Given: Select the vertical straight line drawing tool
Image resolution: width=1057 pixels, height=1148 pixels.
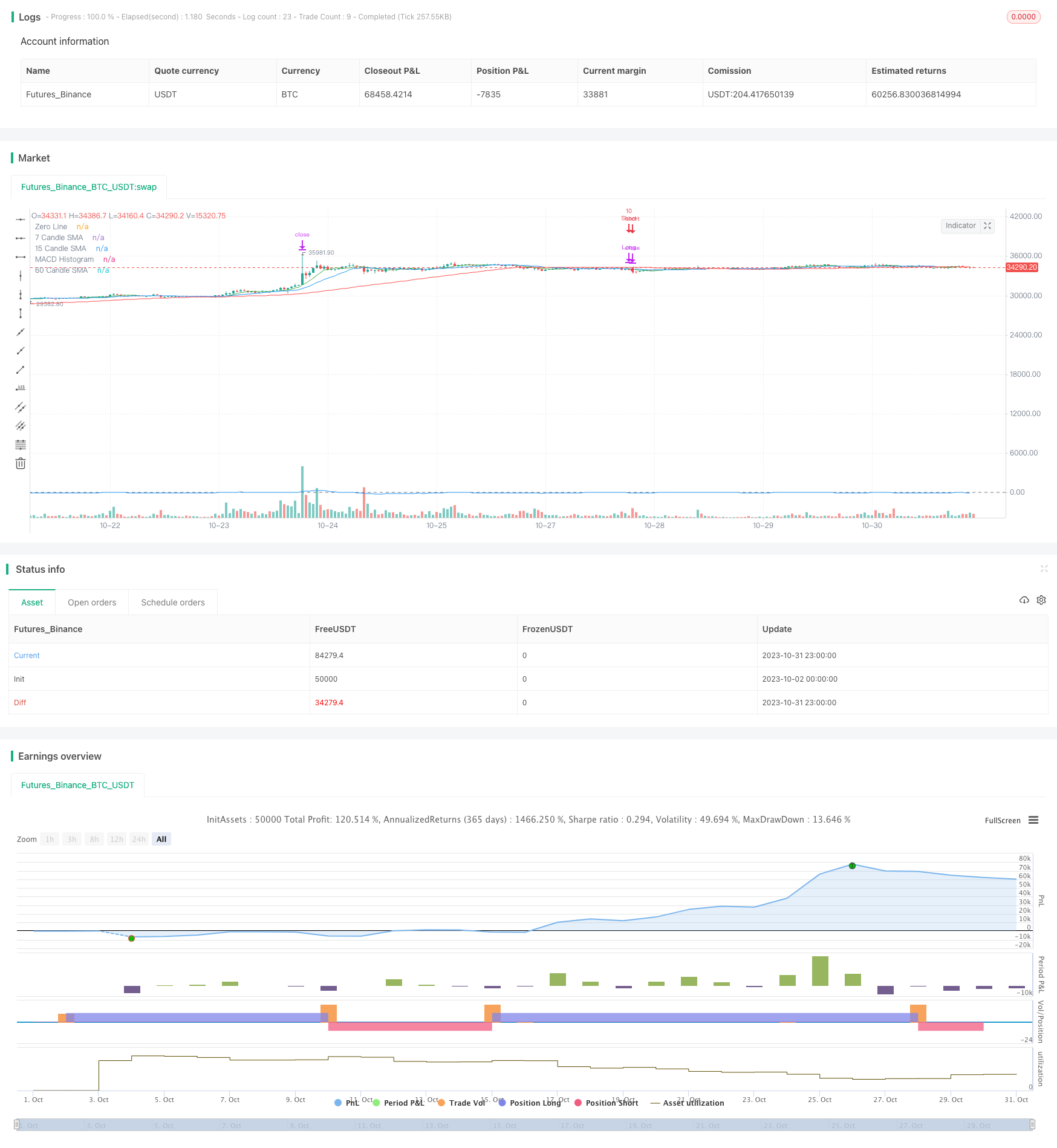Looking at the screenshot, I should (21, 275).
